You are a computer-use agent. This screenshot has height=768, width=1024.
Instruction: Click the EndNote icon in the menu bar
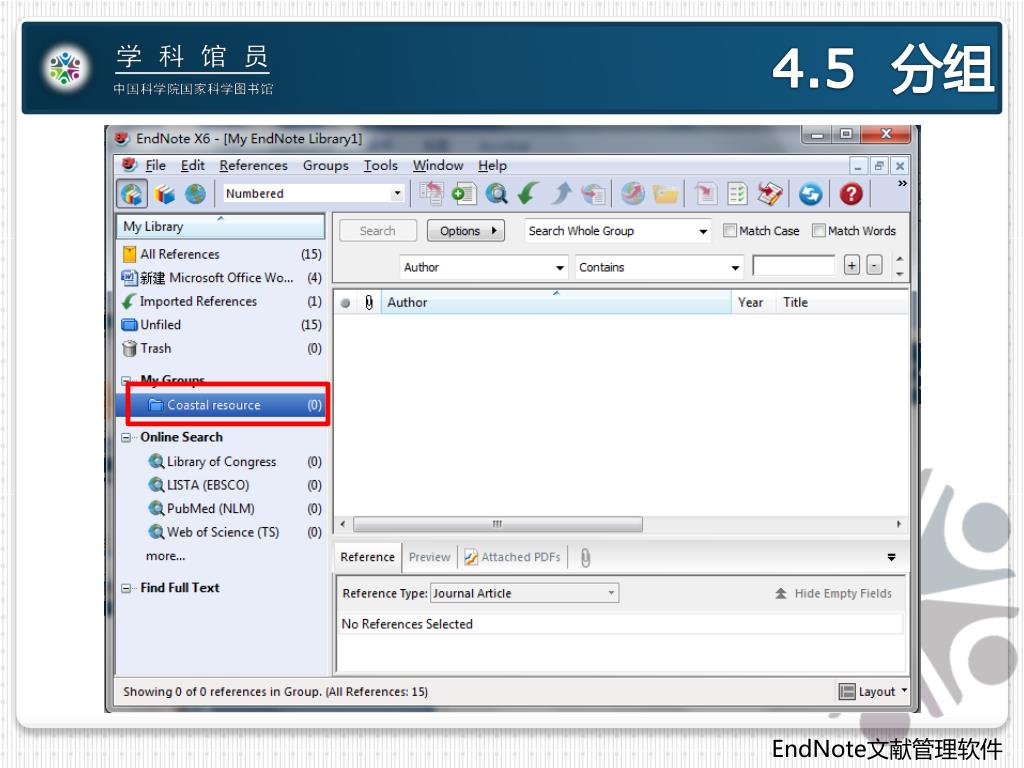click(x=129, y=165)
